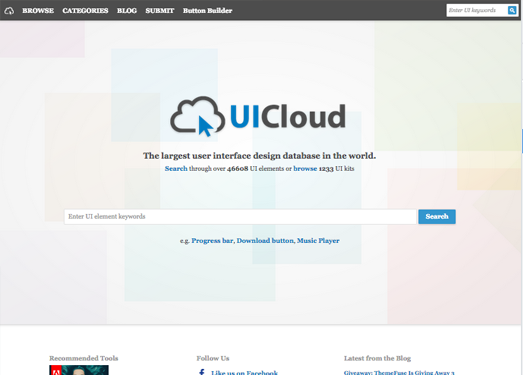Open the Adobe recommended tool thumbnail
523x375 pixels.
tap(79, 370)
